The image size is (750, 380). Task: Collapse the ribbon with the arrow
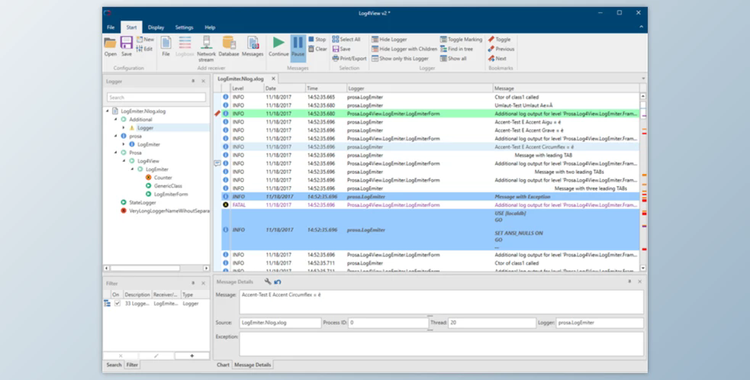[x=641, y=27]
